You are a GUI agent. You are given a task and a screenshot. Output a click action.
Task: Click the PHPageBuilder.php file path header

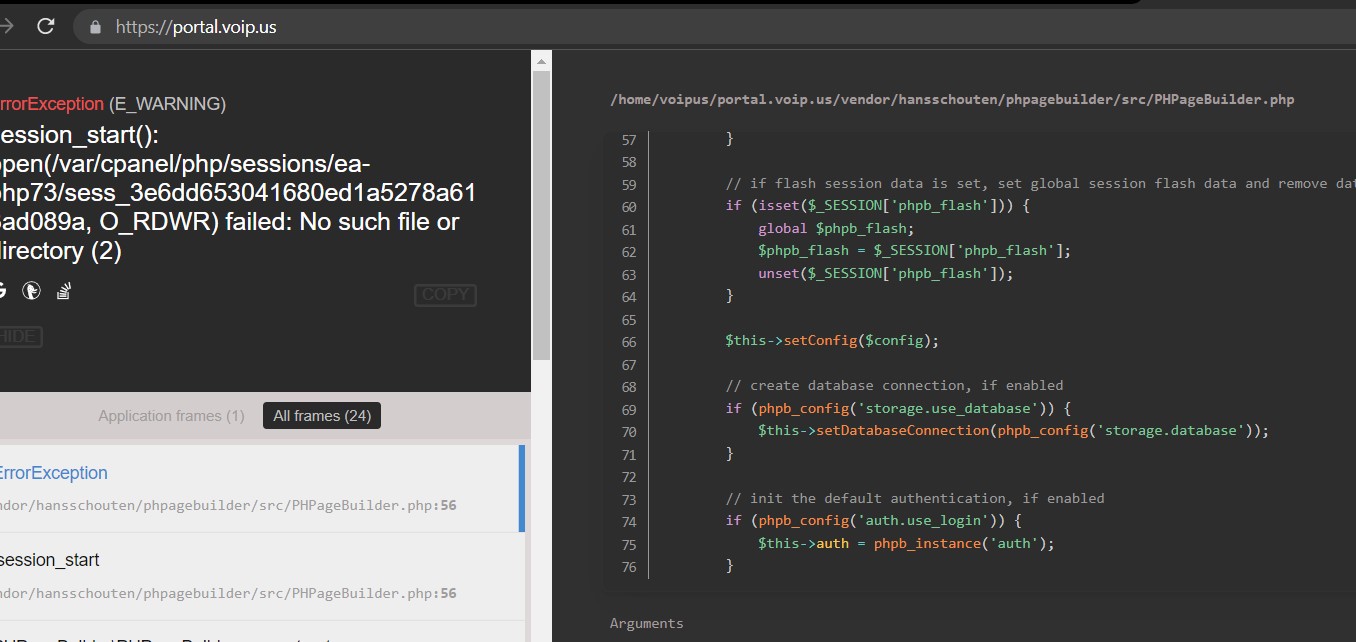click(952, 99)
